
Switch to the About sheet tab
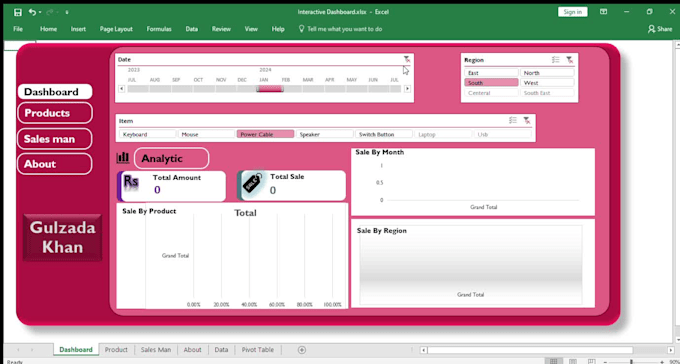point(193,350)
